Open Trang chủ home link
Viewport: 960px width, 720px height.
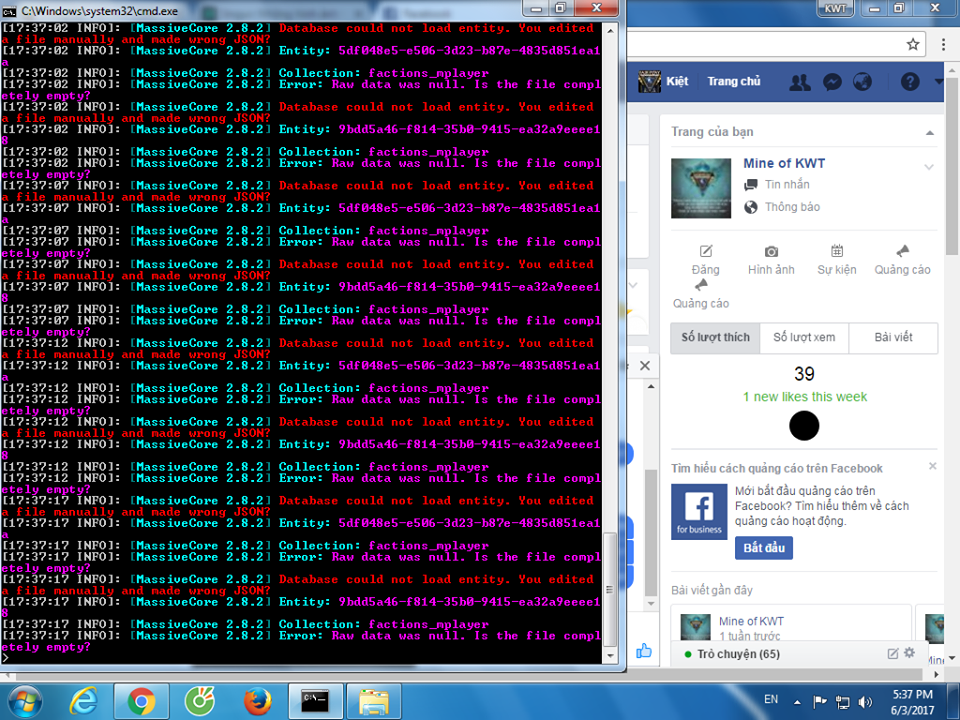[733, 81]
